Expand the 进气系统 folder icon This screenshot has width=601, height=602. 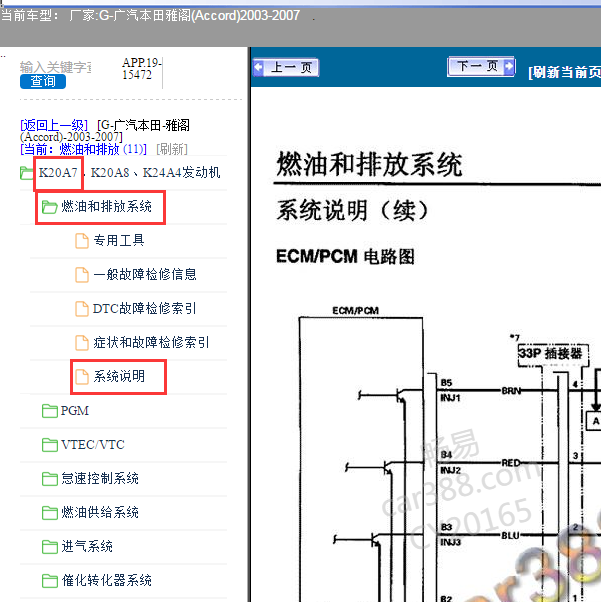click(x=50, y=547)
